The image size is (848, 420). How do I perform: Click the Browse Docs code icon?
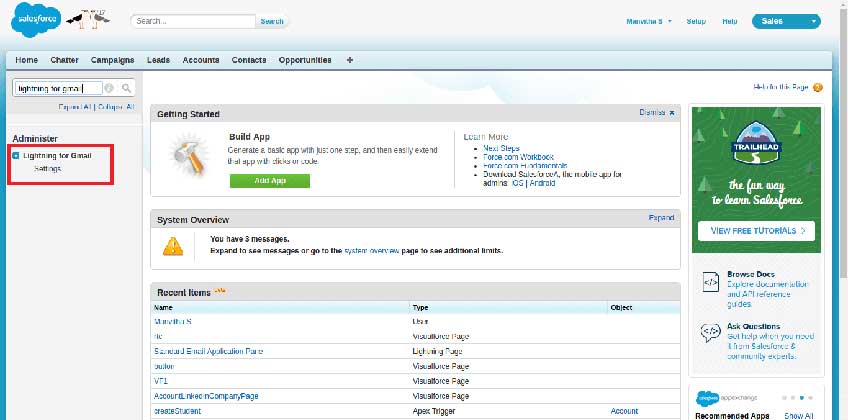710,282
